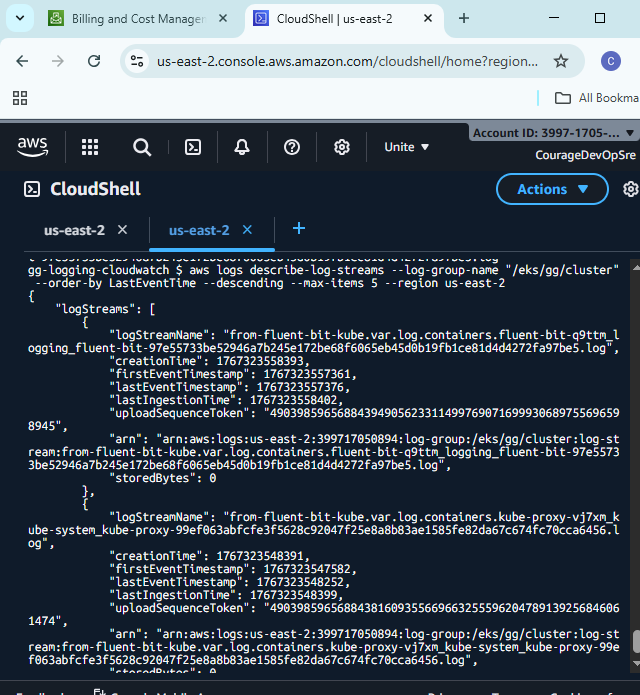Add a new CloudShell terminal tab
Image resolution: width=640 pixels, height=695 pixels.
tap(298, 229)
